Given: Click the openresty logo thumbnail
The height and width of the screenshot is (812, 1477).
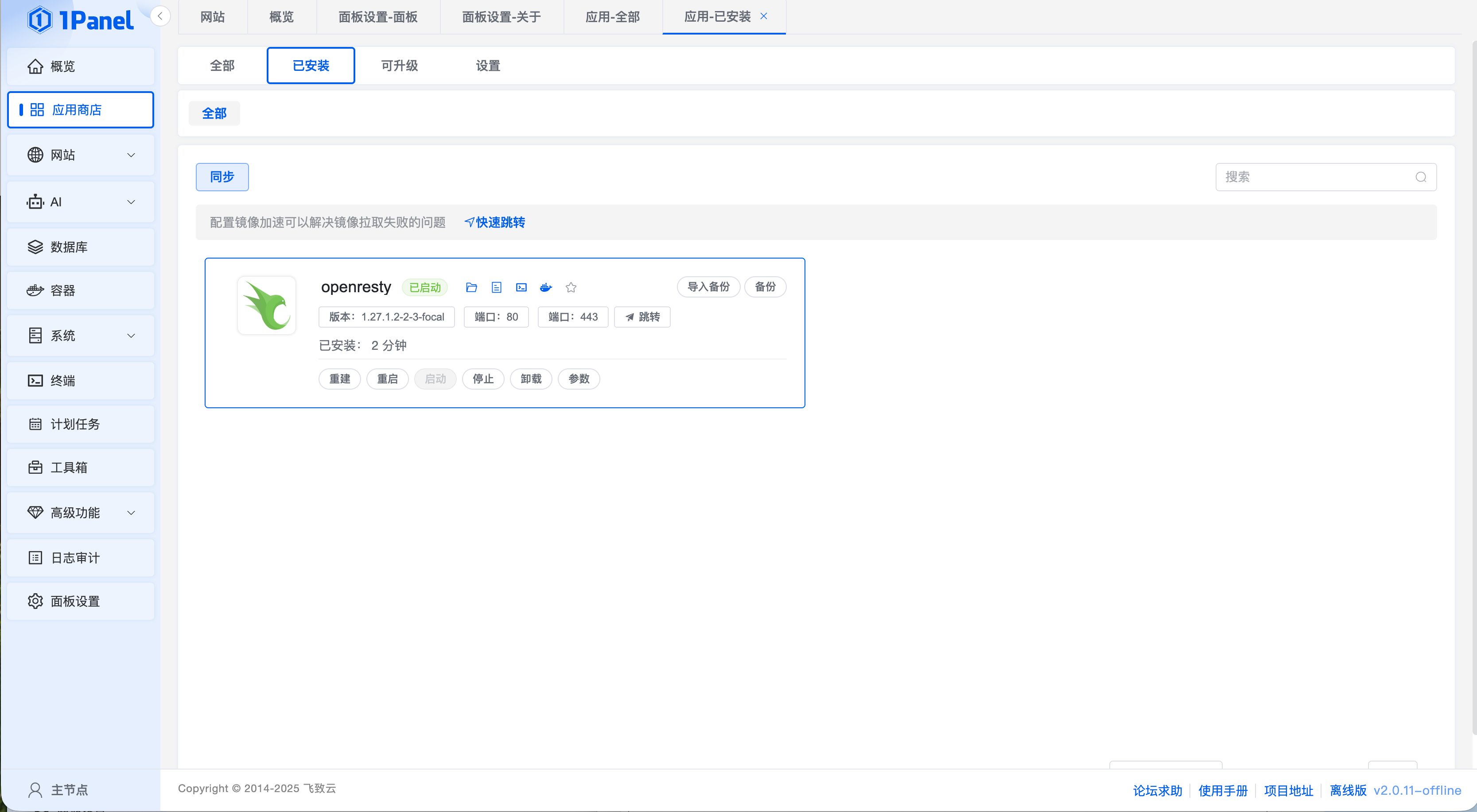Looking at the screenshot, I should pos(267,305).
